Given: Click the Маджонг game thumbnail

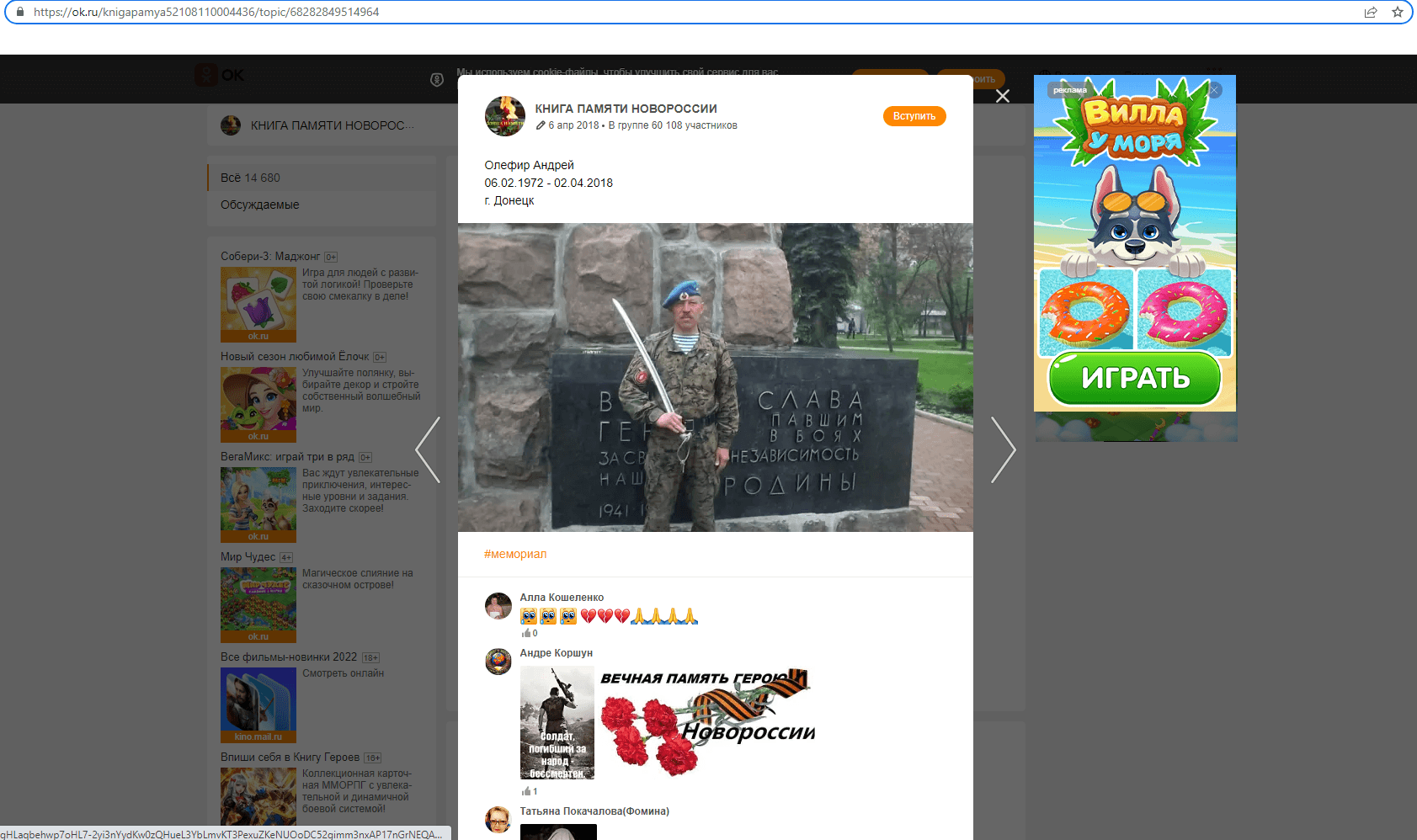Looking at the screenshot, I should click(258, 305).
